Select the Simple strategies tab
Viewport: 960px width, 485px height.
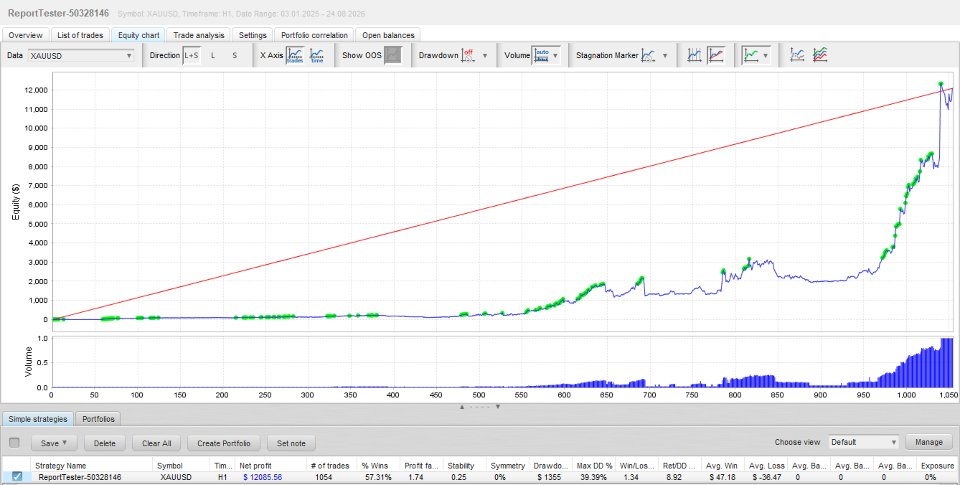38,419
